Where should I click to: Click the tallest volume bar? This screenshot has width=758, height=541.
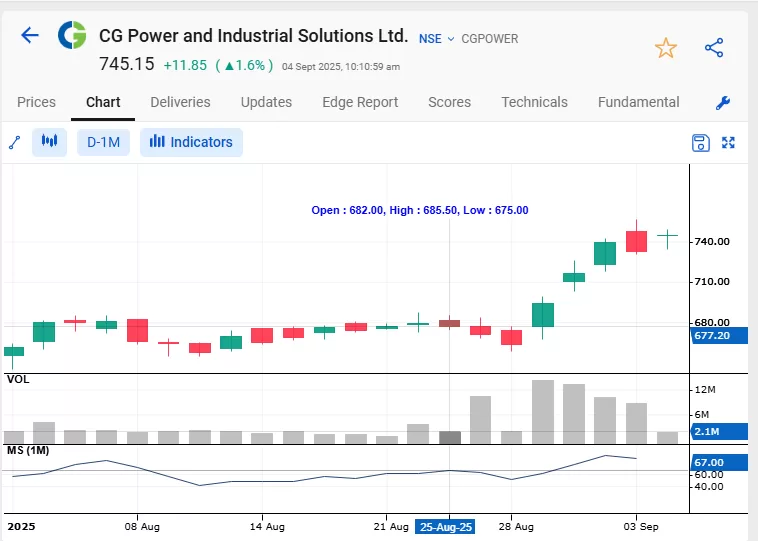[x=543, y=412]
